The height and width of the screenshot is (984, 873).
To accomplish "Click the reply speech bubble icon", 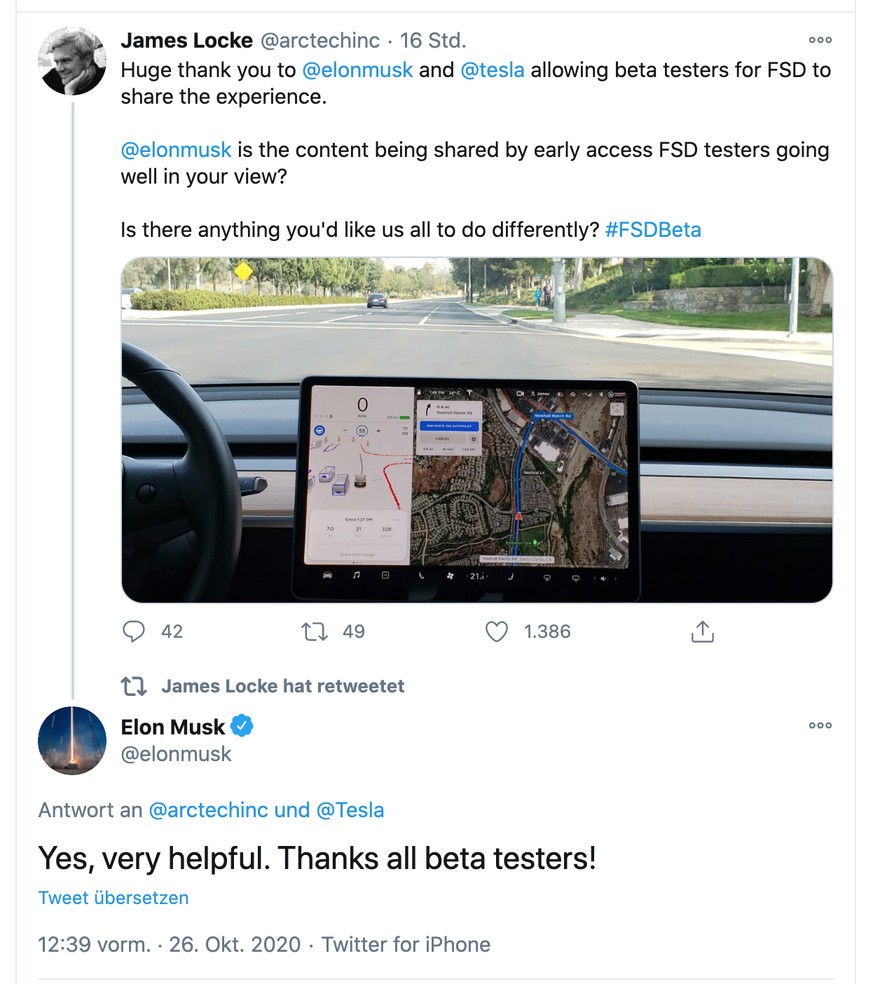I will tap(133, 631).
